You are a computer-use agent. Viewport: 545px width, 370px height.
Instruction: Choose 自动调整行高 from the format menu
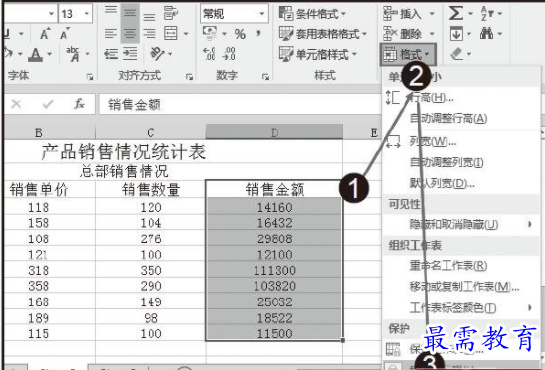(x=448, y=118)
